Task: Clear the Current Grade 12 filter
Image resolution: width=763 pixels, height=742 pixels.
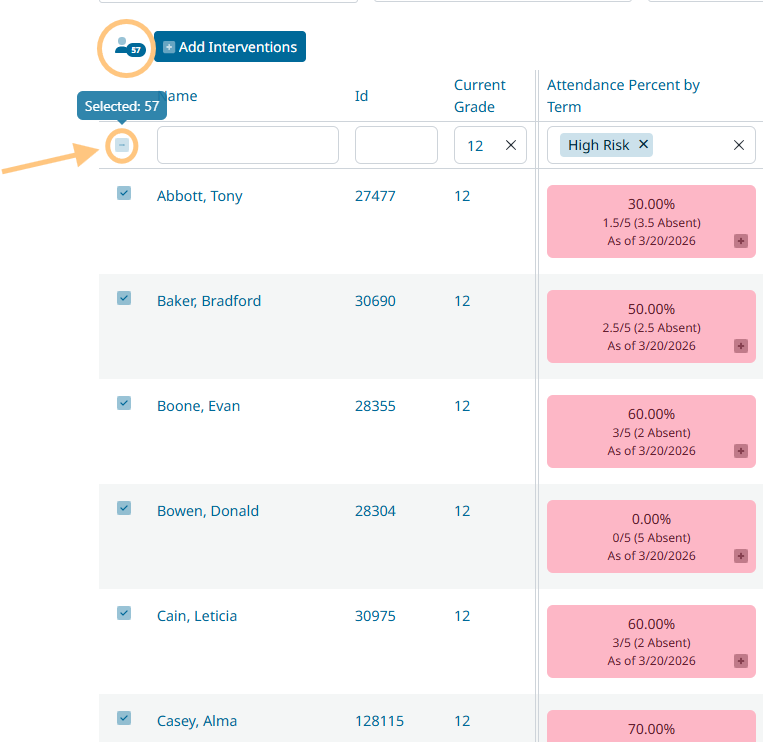Action: [511, 145]
